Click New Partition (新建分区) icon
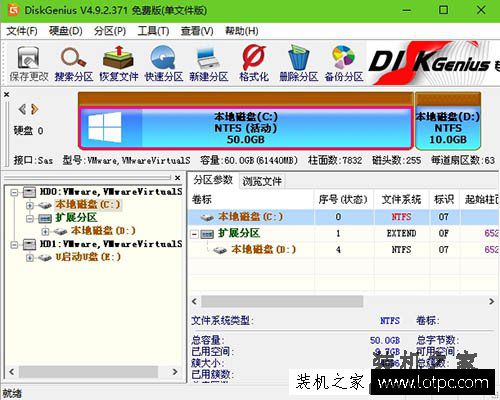The height and width of the screenshot is (400, 500). coord(209,63)
